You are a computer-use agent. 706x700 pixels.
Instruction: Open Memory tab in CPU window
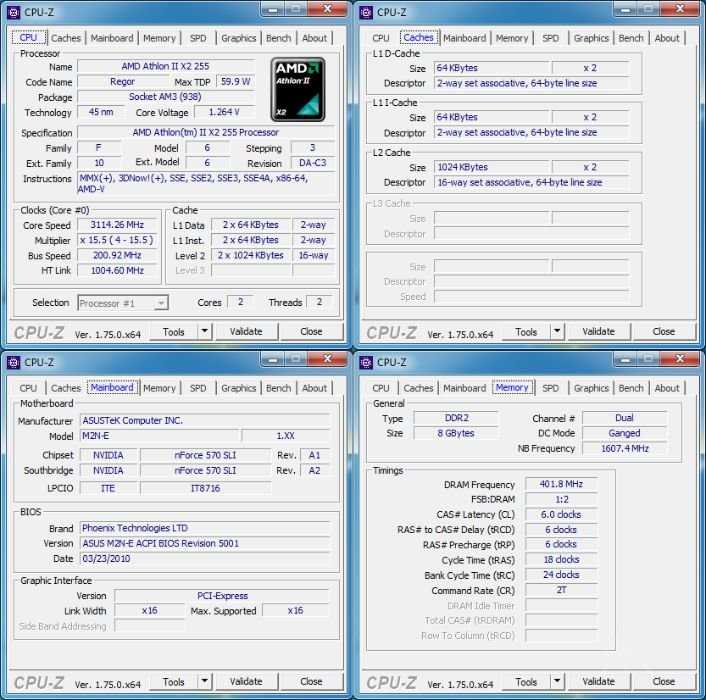coord(159,38)
